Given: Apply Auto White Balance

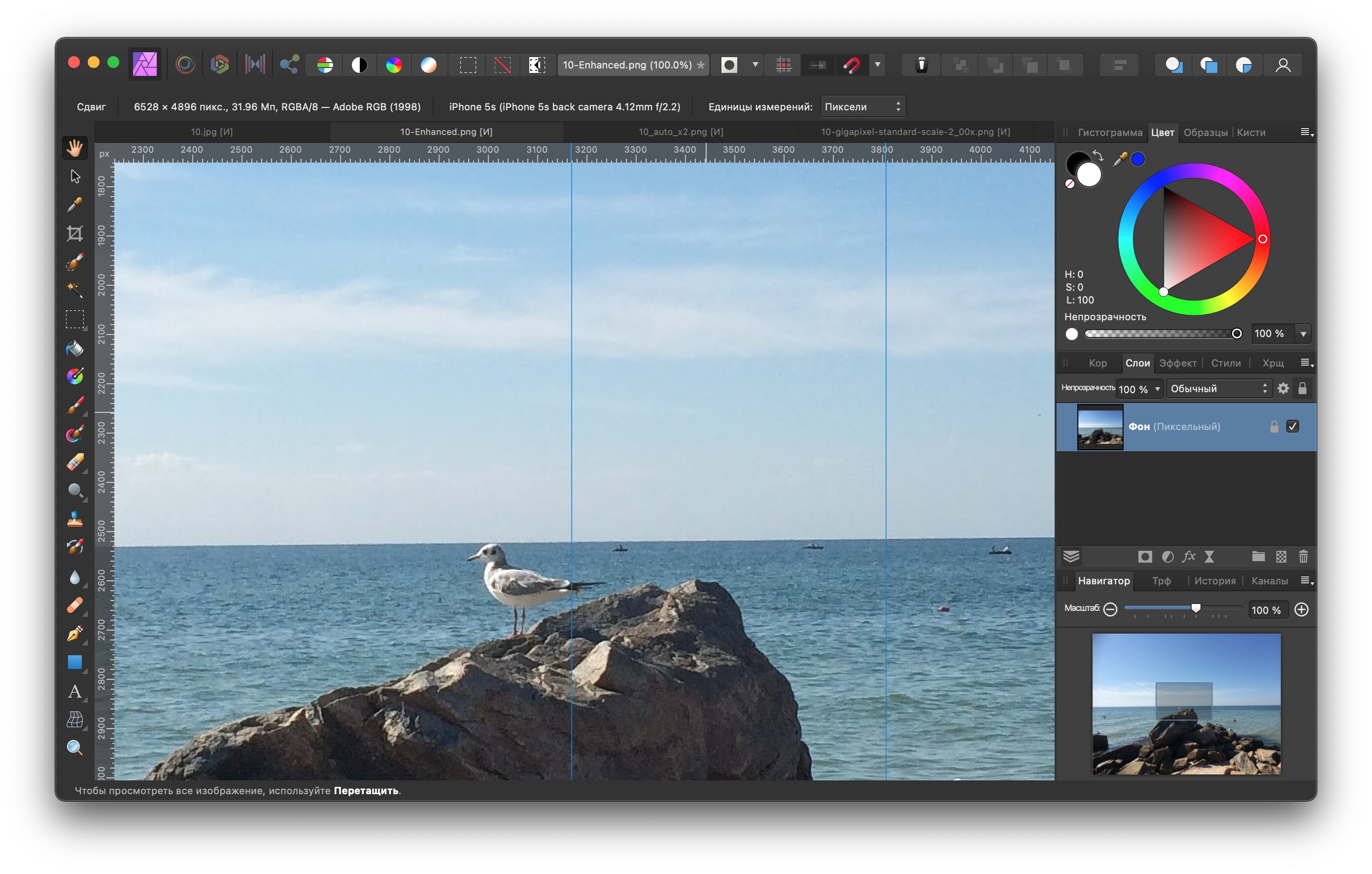Looking at the screenshot, I should coord(428,65).
